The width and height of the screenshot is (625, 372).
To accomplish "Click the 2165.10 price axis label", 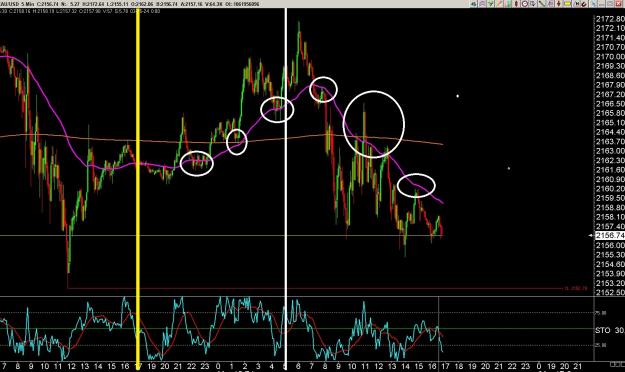I will tap(610, 122).
